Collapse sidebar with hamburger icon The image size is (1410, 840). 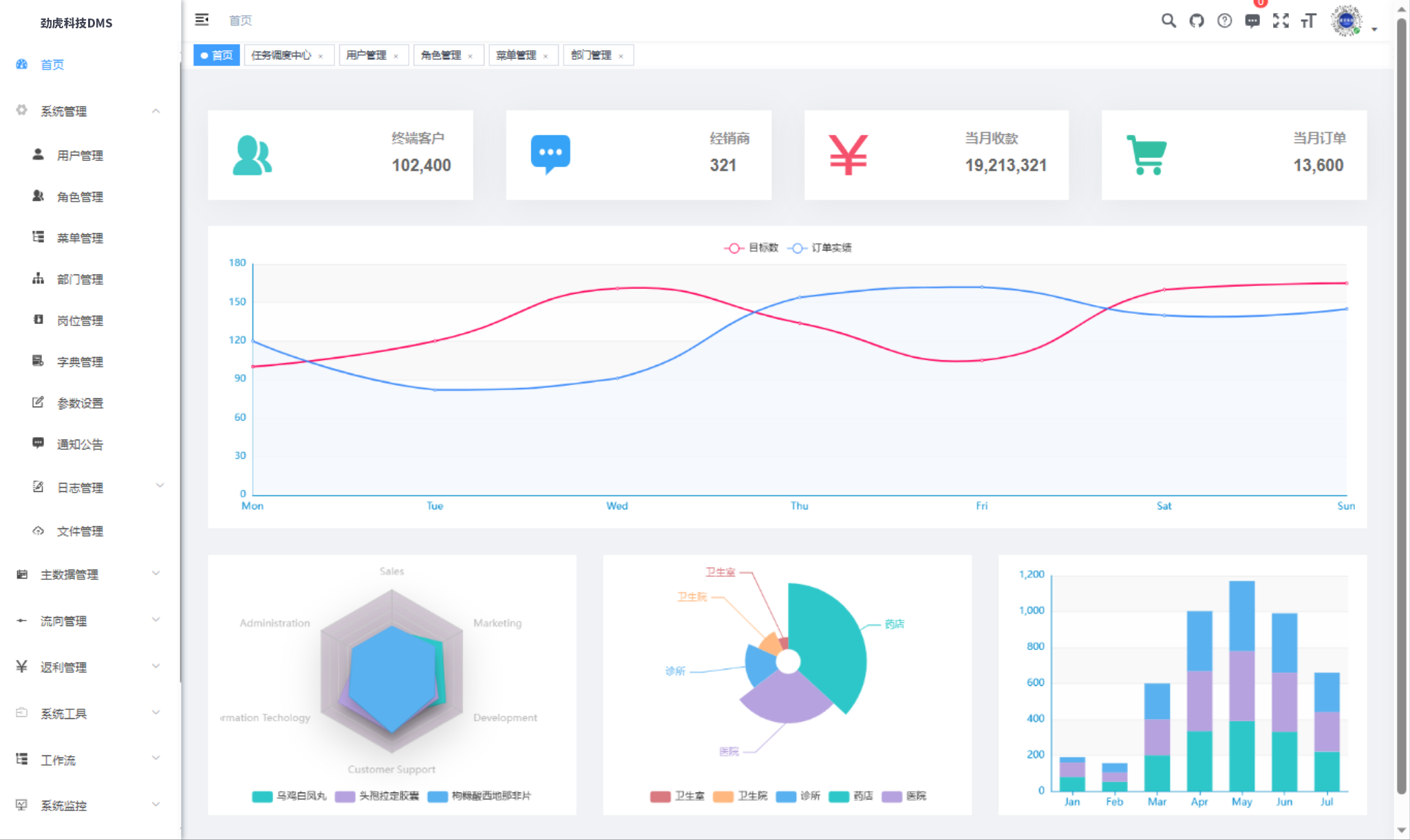tap(202, 20)
